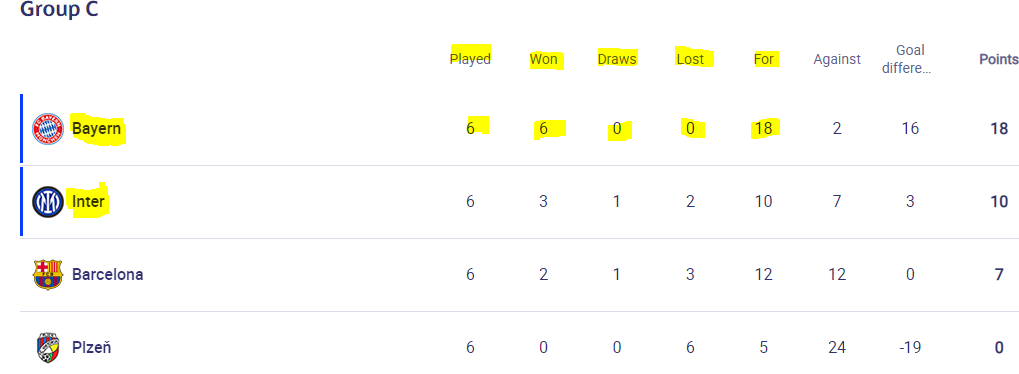Viewport: 1019px width, 374px height.
Task: Click the Group C heading
Action: tap(59, 9)
